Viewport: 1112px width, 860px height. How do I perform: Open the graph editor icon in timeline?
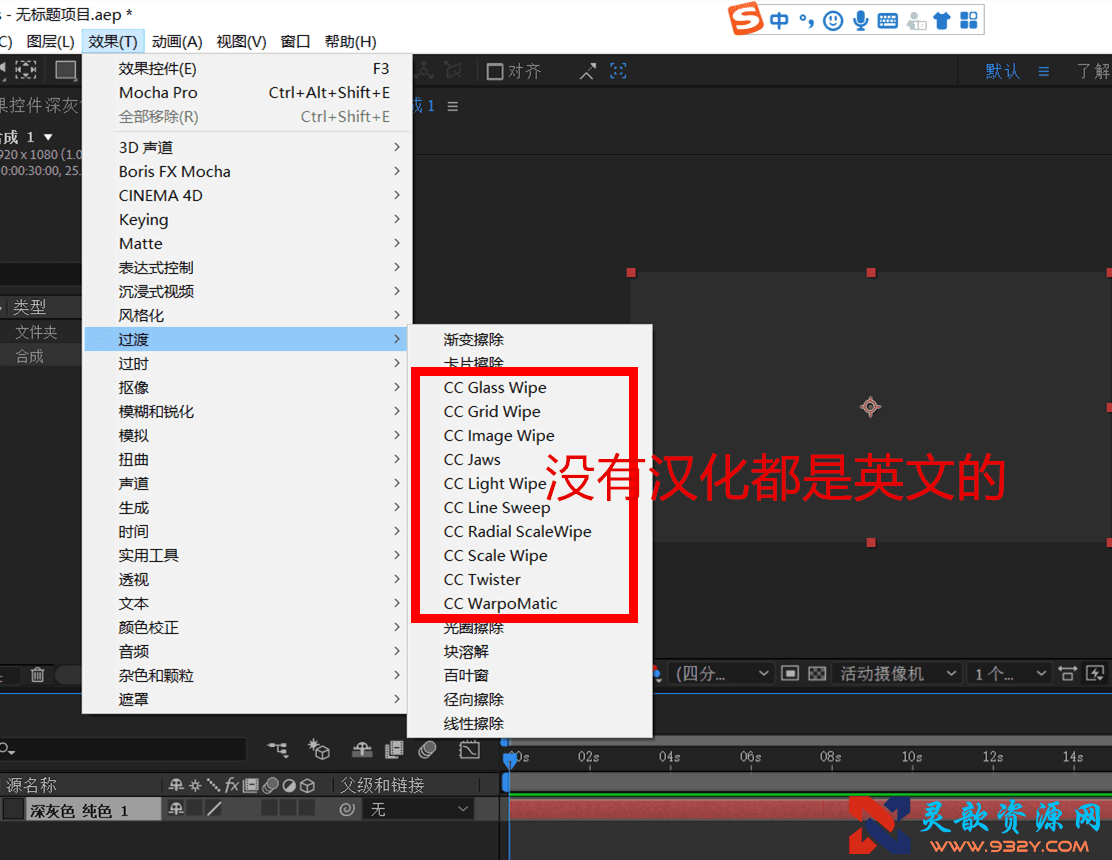tap(469, 749)
